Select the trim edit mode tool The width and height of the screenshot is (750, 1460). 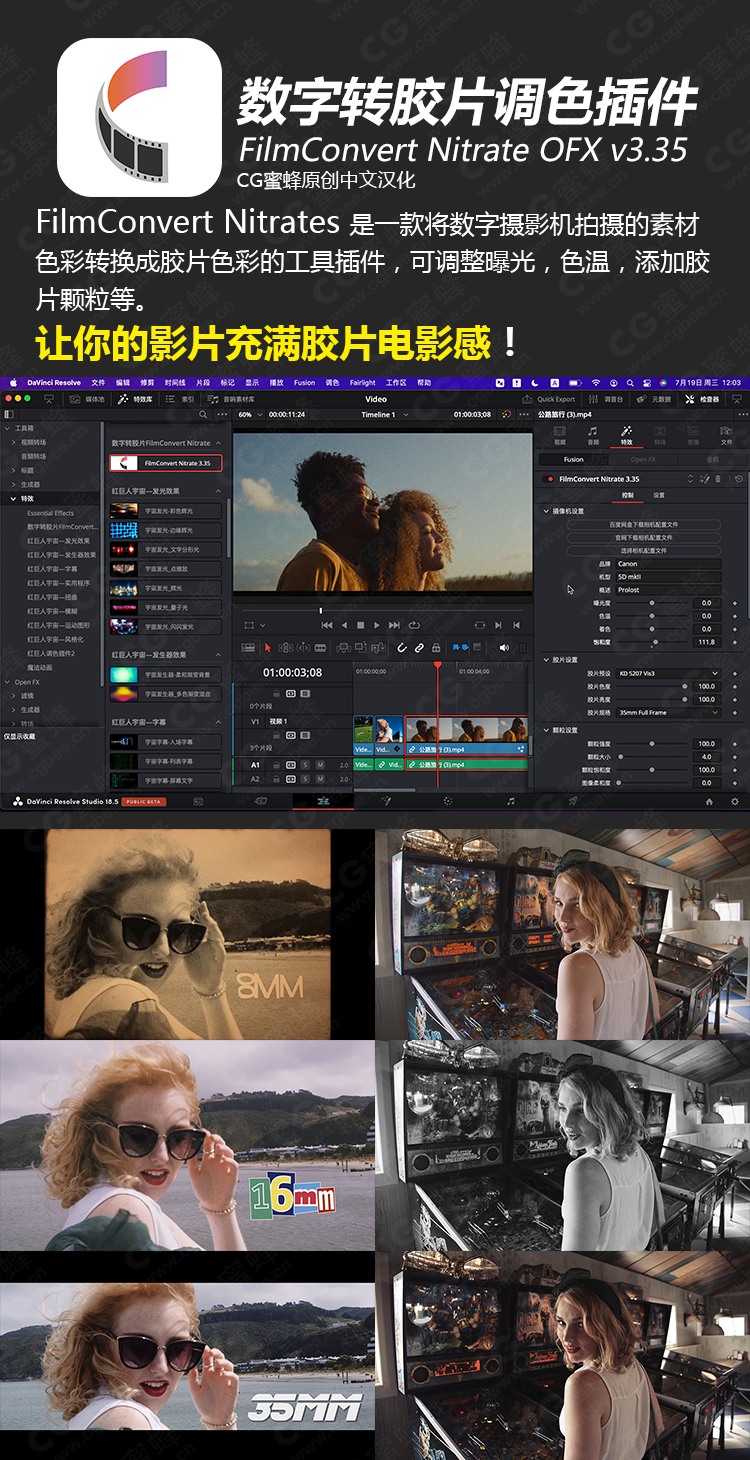coord(286,648)
